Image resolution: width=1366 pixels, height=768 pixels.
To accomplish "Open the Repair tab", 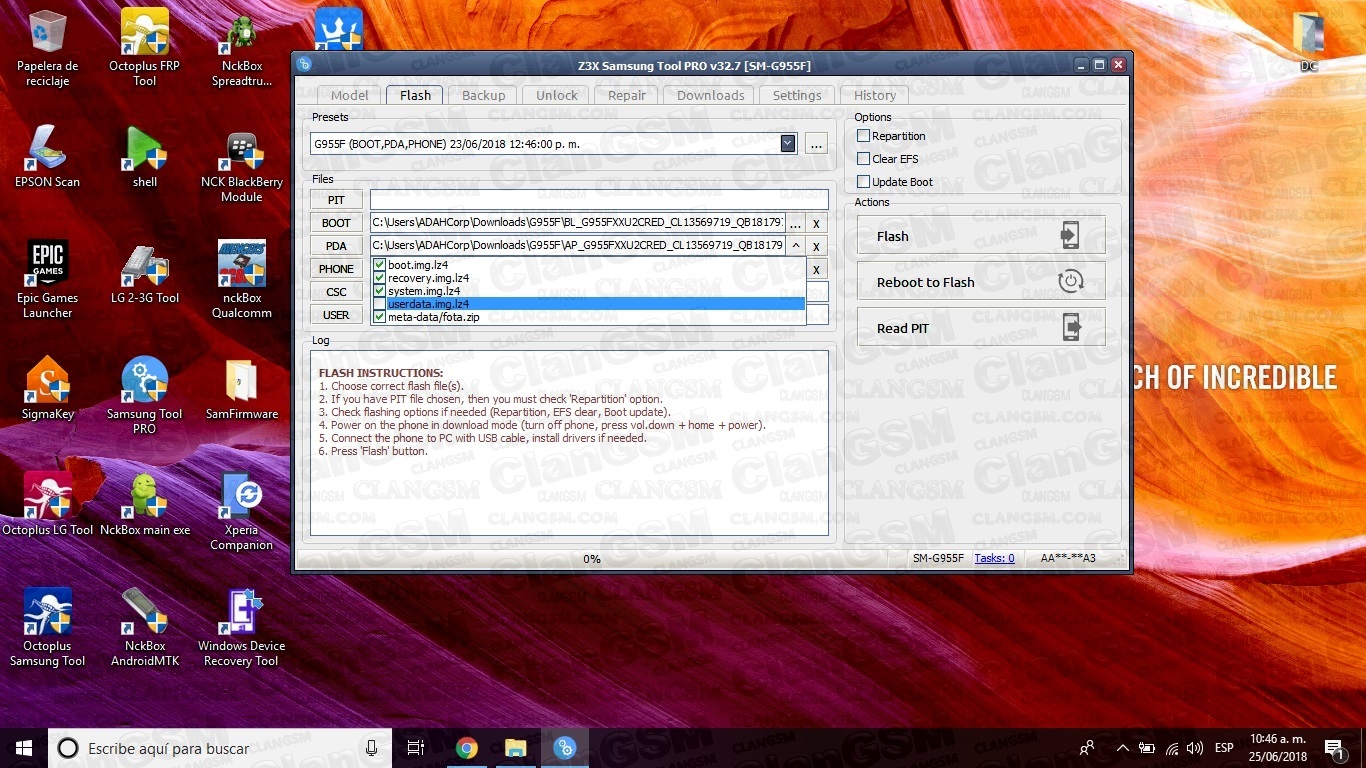I will [x=627, y=95].
